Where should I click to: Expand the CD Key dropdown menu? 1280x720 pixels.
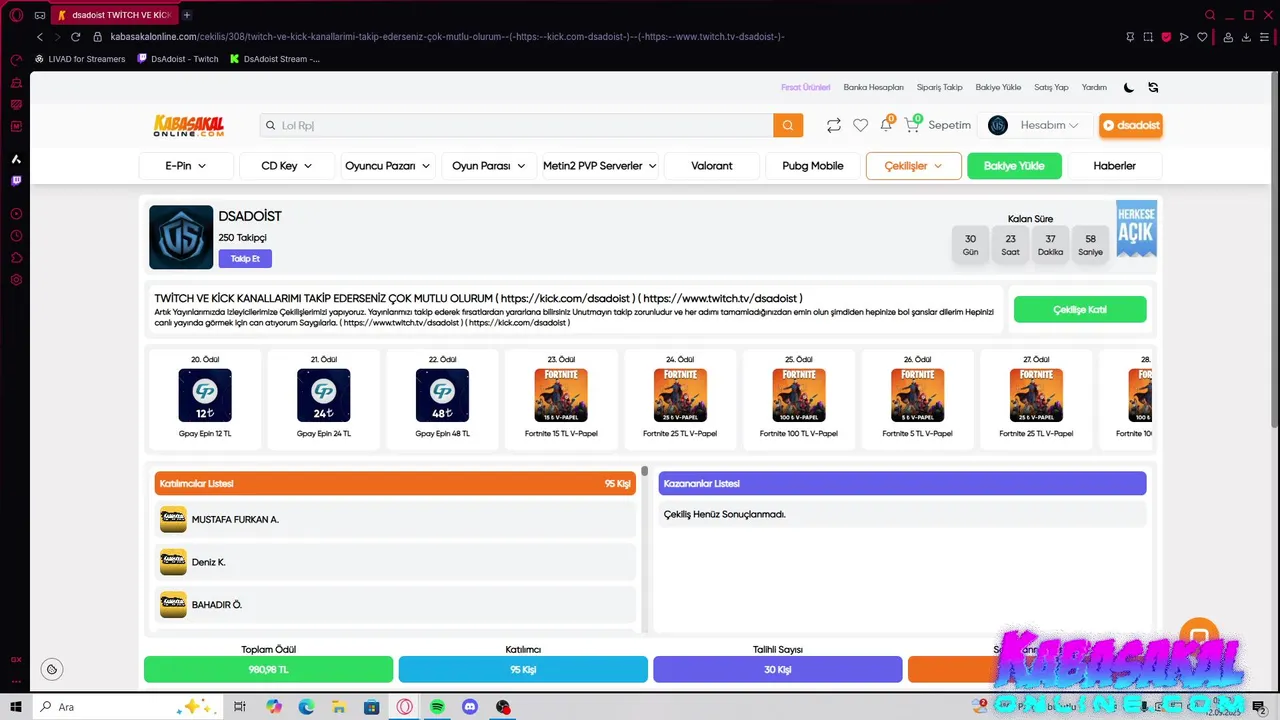tap(287, 166)
